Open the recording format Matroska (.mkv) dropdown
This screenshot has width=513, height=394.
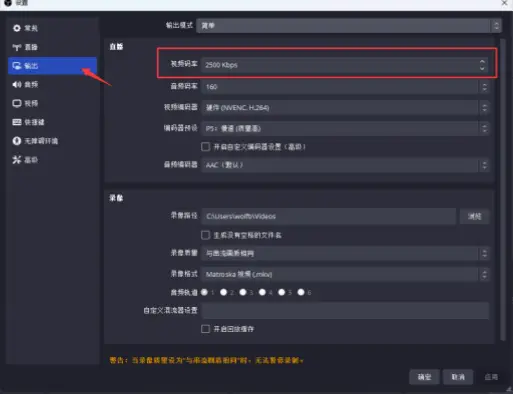coord(345,274)
